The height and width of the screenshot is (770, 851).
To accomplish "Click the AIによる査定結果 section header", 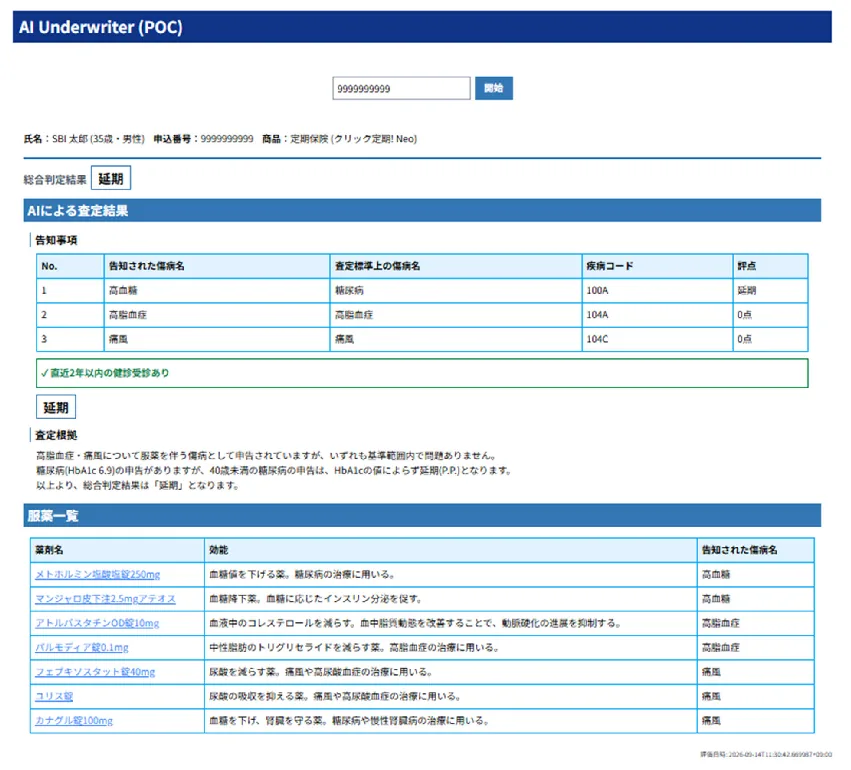I will 422,211.
